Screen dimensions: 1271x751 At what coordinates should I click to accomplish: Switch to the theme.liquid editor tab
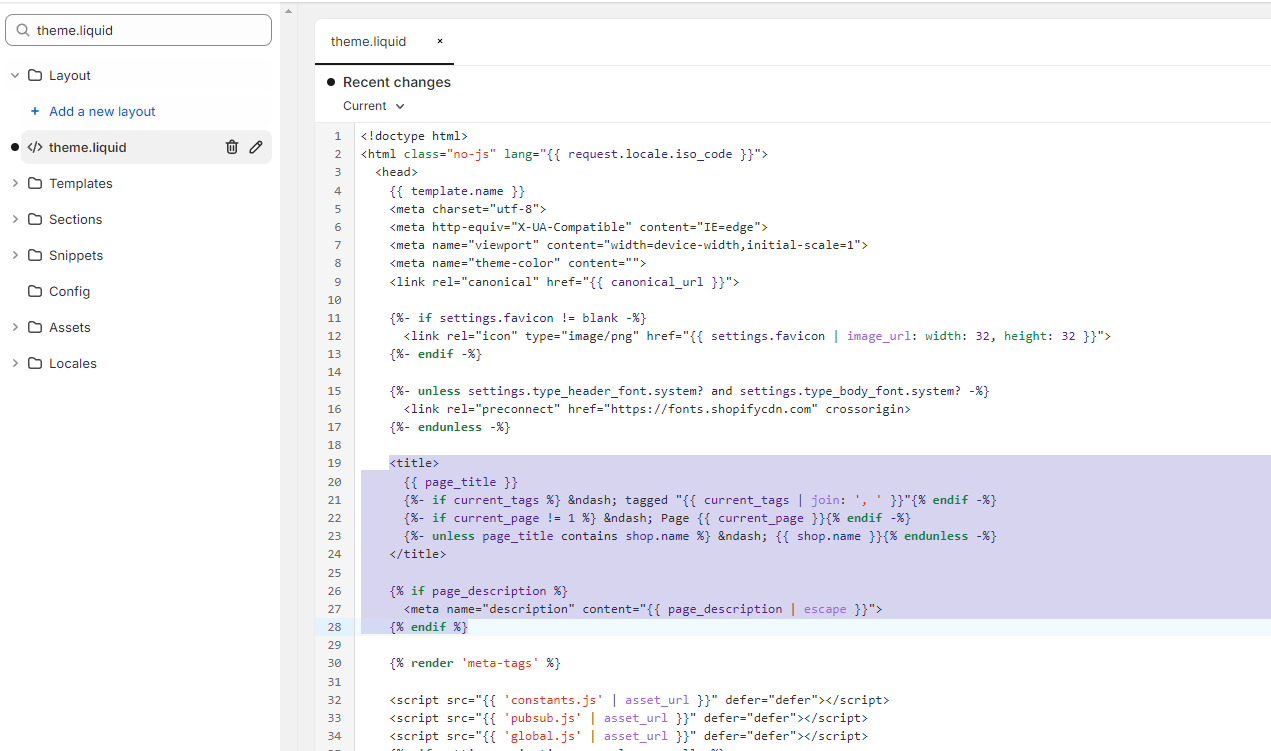coord(369,41)
